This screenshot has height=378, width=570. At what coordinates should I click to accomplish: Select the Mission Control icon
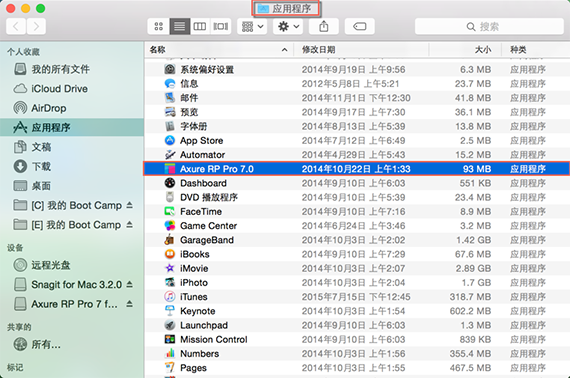pos(170,339)
